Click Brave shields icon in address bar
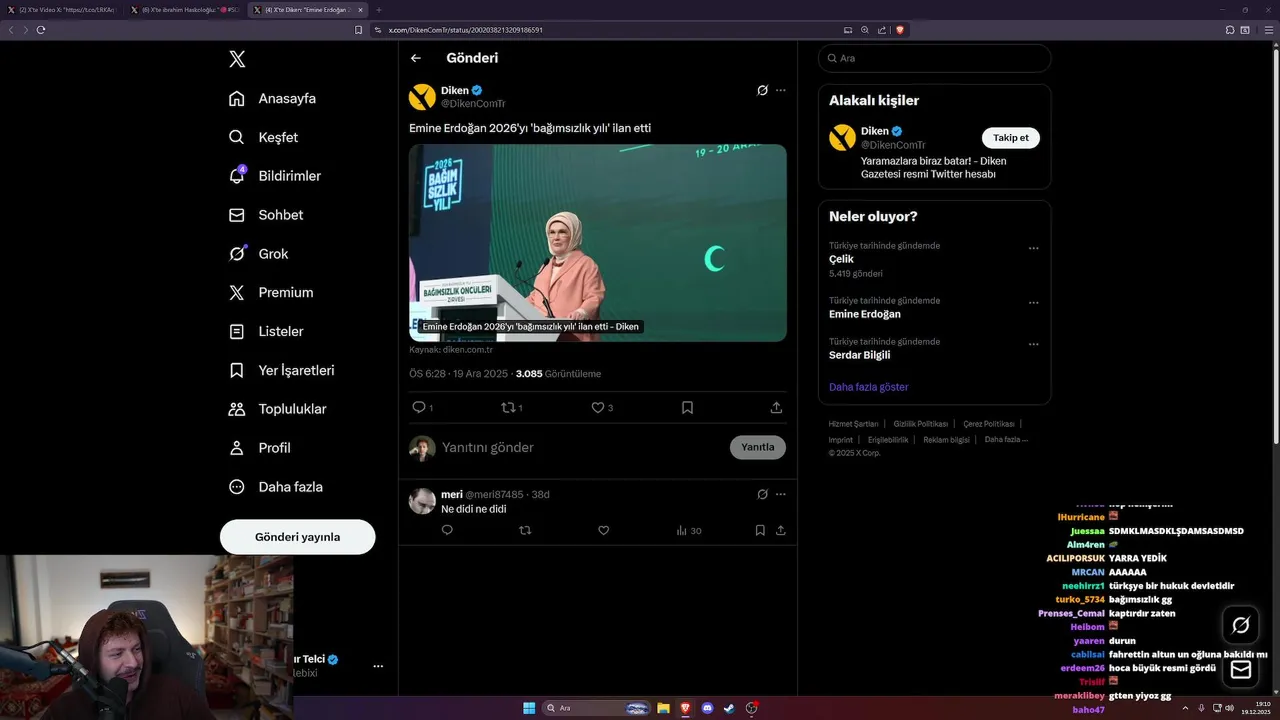The image size is (1280, 720). tap(900, 30)
